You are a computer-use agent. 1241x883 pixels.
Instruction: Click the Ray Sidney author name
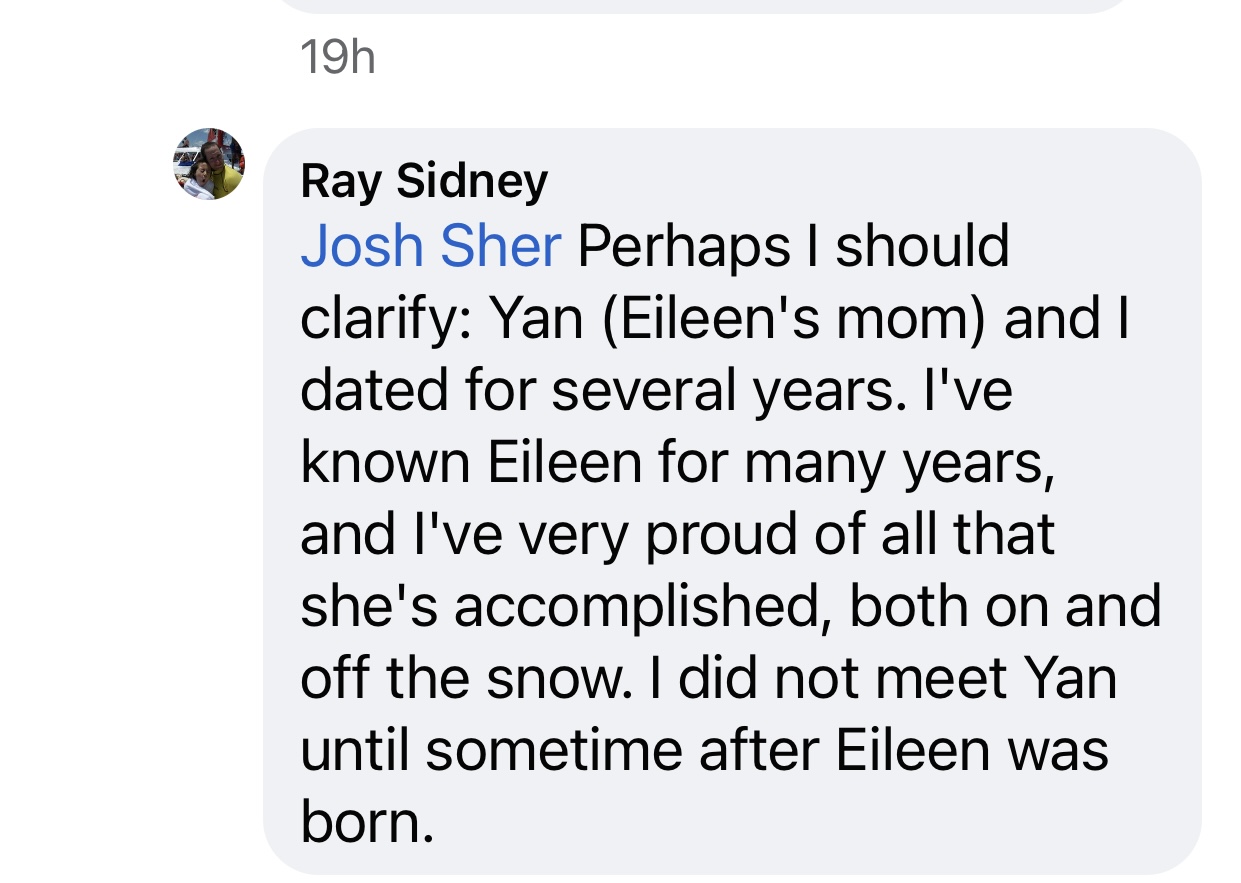click(x=424, y=181)
